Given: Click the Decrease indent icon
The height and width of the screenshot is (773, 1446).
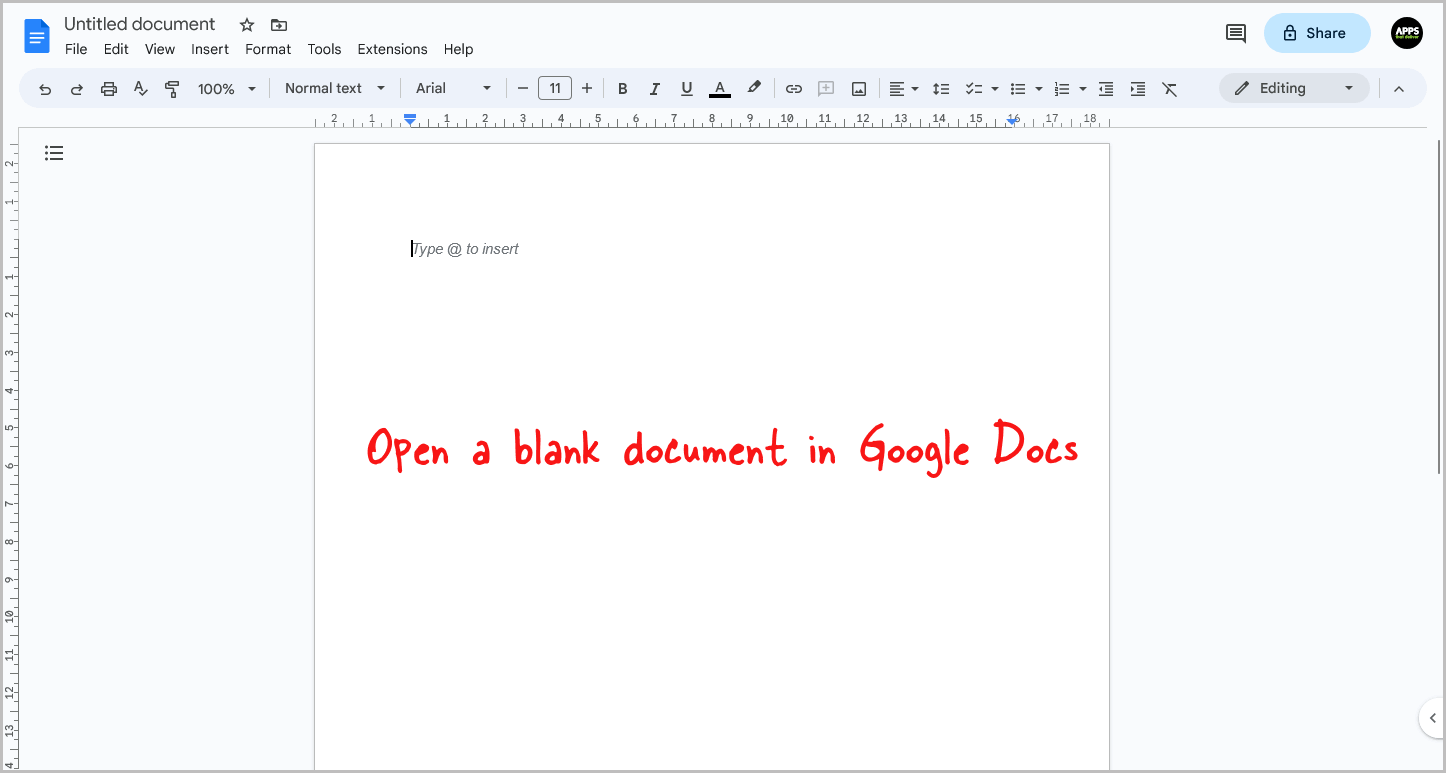Looking at the screenshot, I should 1106,89.
